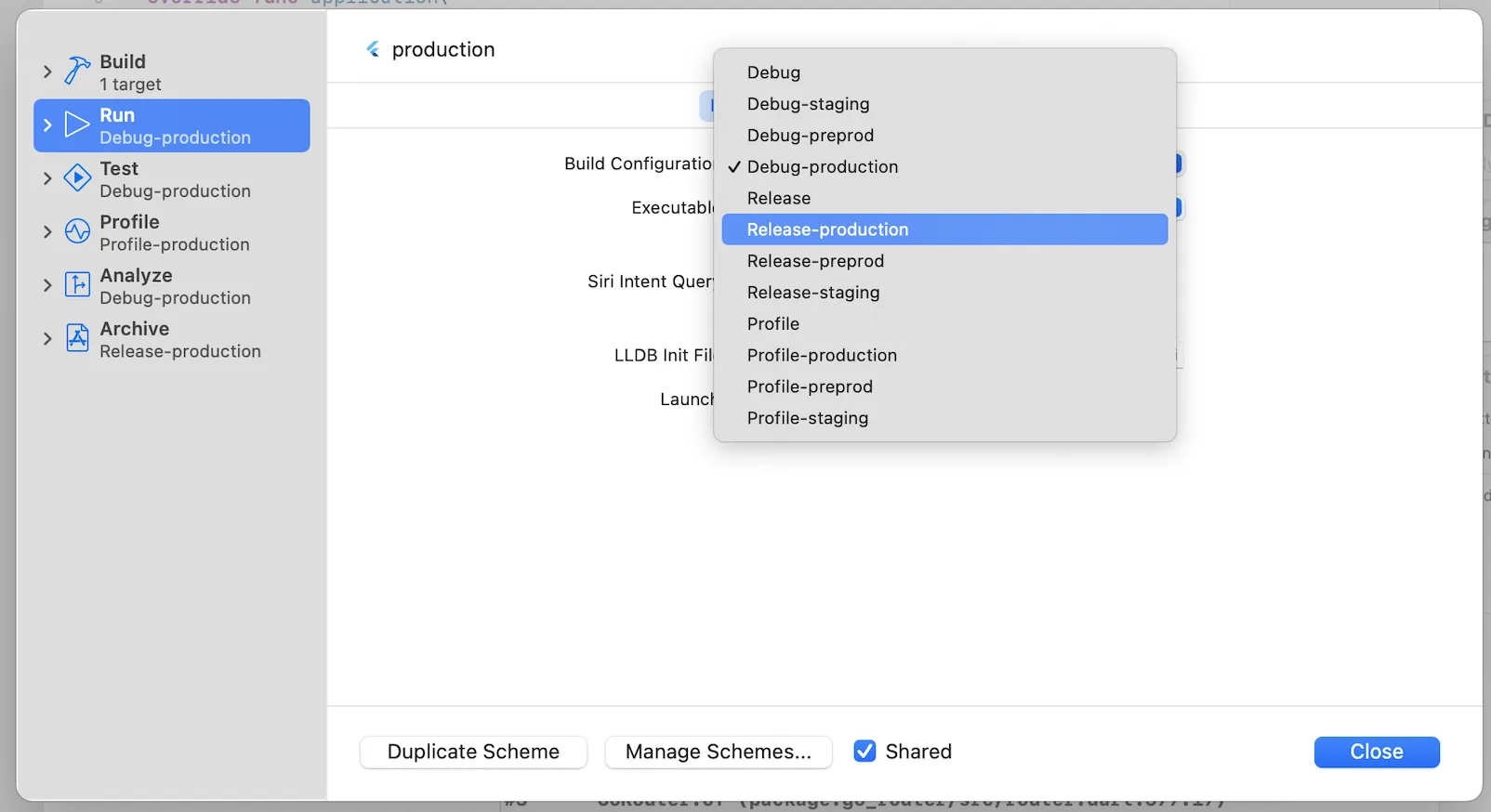
Task: Choose Debug-staging from configuration list
Action: [808, 104]
